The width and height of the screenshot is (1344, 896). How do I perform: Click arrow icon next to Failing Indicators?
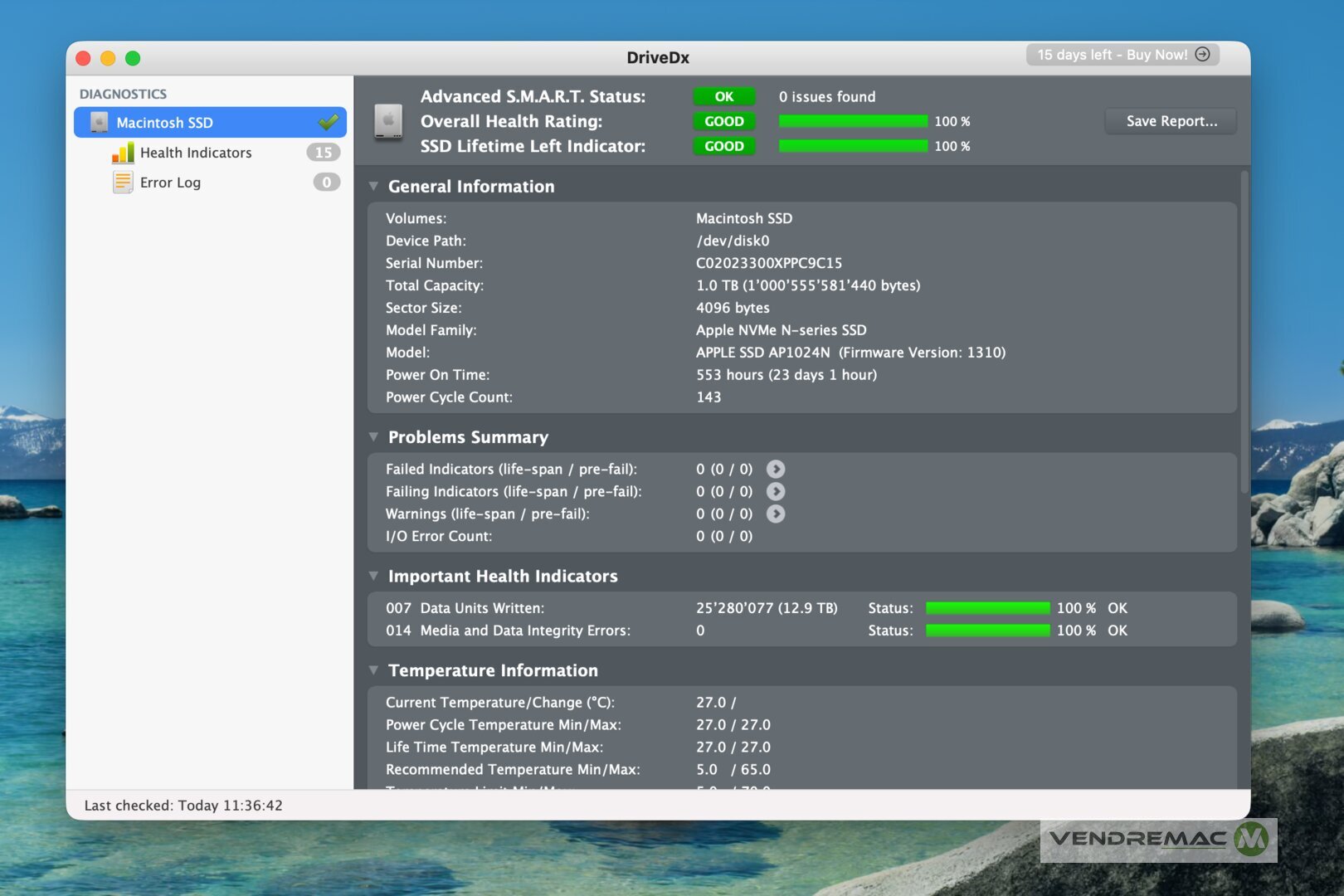tap(776, 492)
